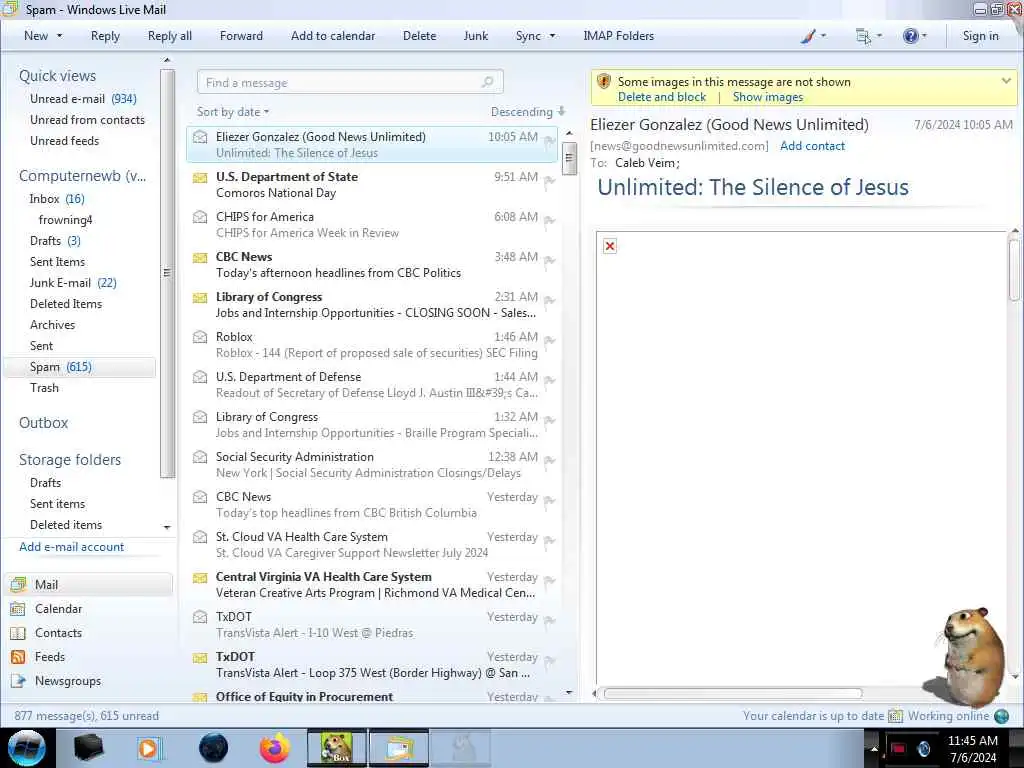Viewport: 1024px width, 768px height.
Task: Click the security shield icon in images warning bar
Action: pos(604,82)
